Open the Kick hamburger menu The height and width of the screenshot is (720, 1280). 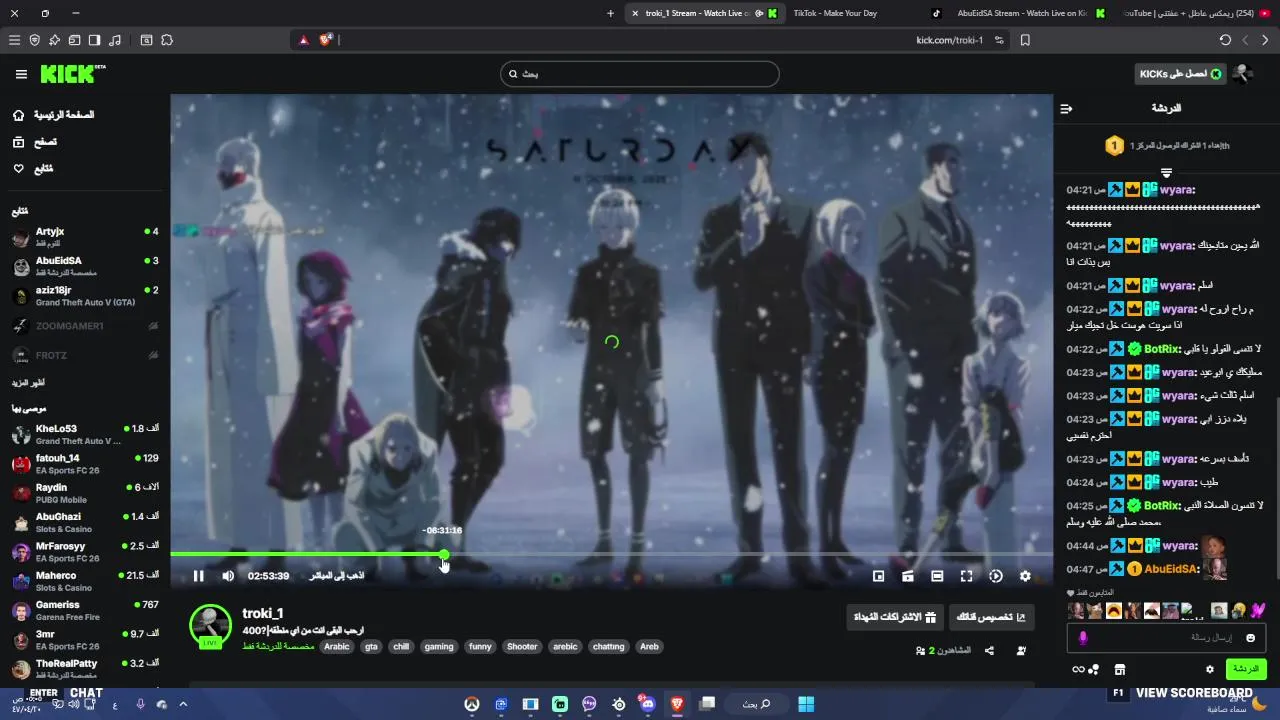(x=21, y=74)
